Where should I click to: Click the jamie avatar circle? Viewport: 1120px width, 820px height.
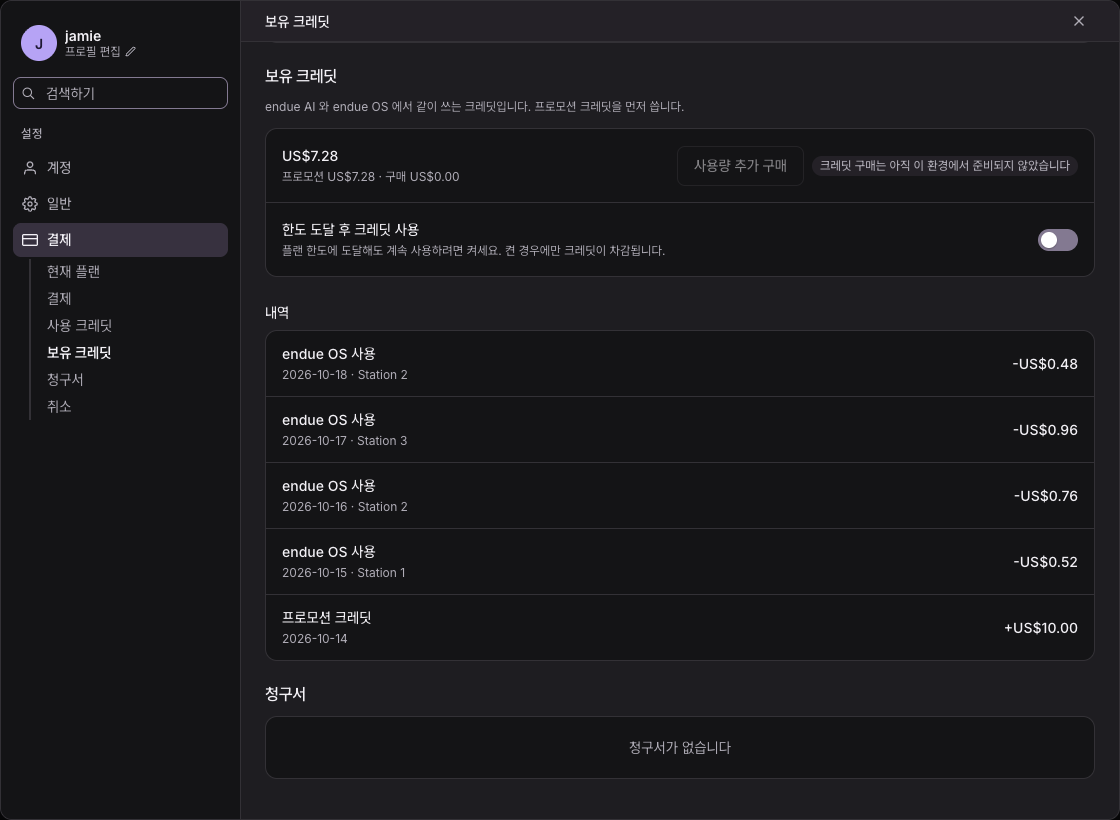pos(39,43)
